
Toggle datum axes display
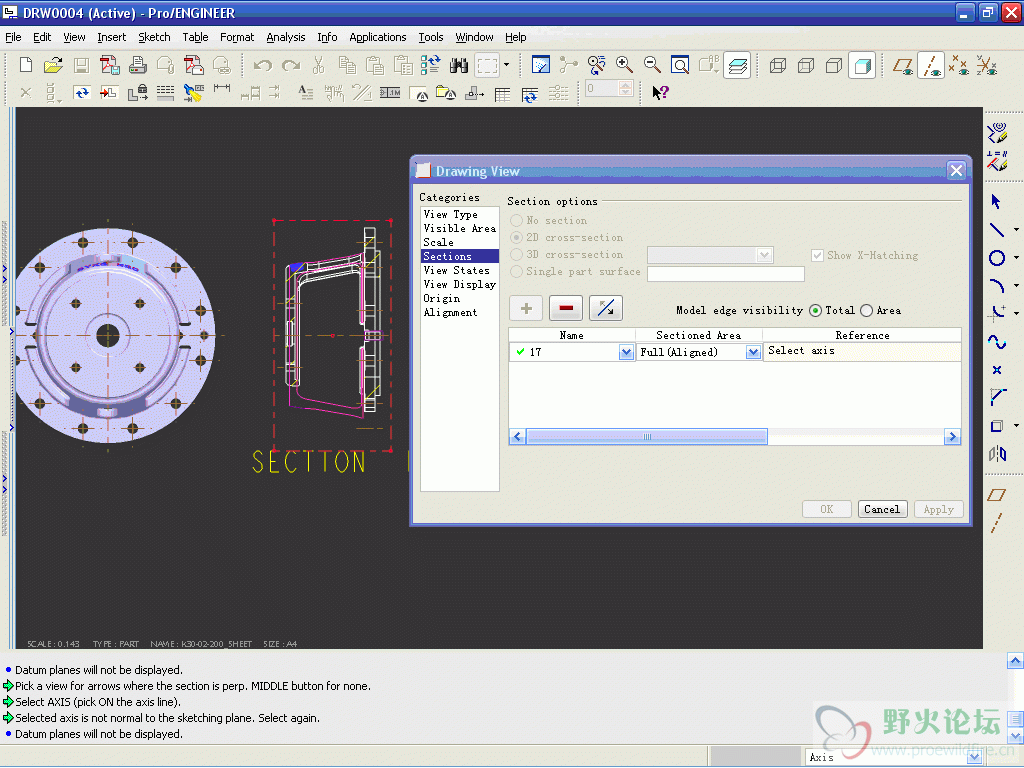pyautogui.click(x=931, y=65)
